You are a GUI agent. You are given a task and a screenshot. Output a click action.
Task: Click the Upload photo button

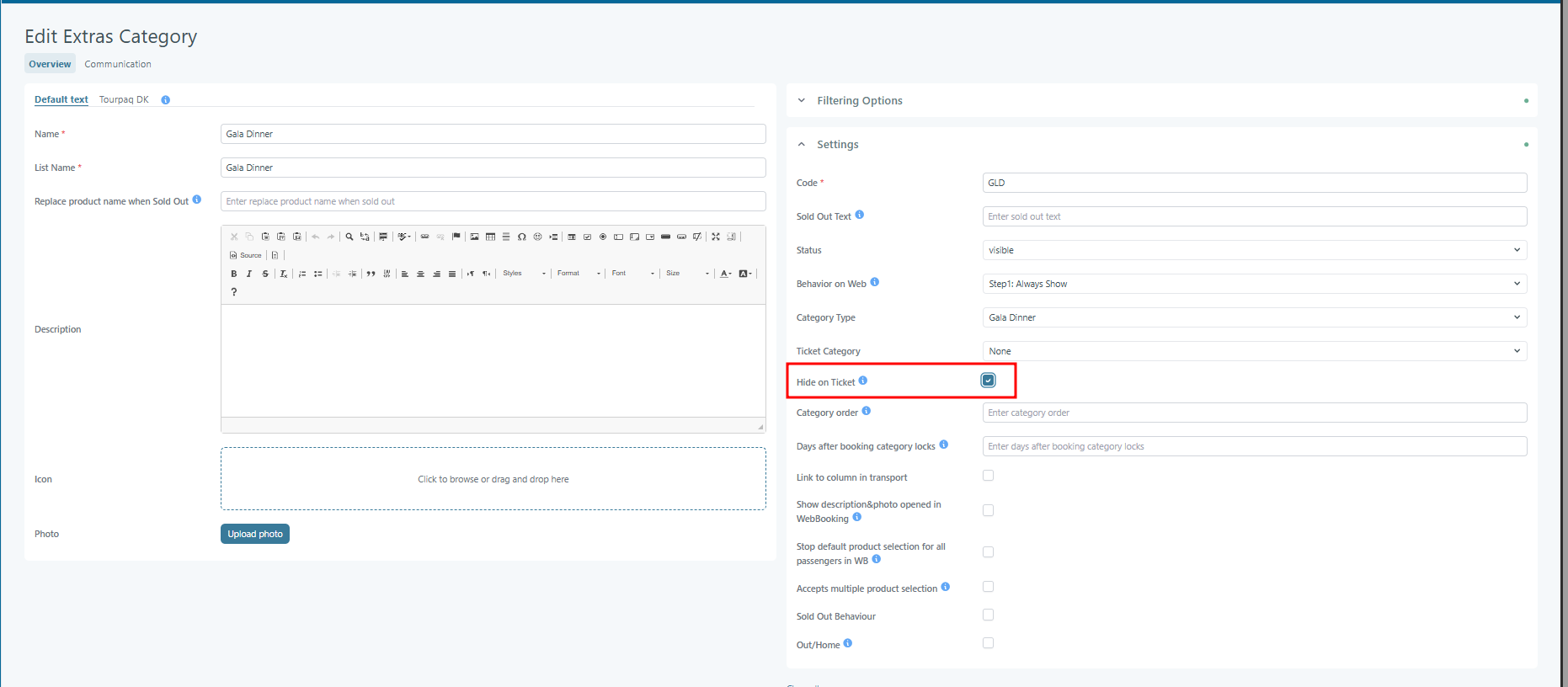pyautogui.click(x=255, y=534)
